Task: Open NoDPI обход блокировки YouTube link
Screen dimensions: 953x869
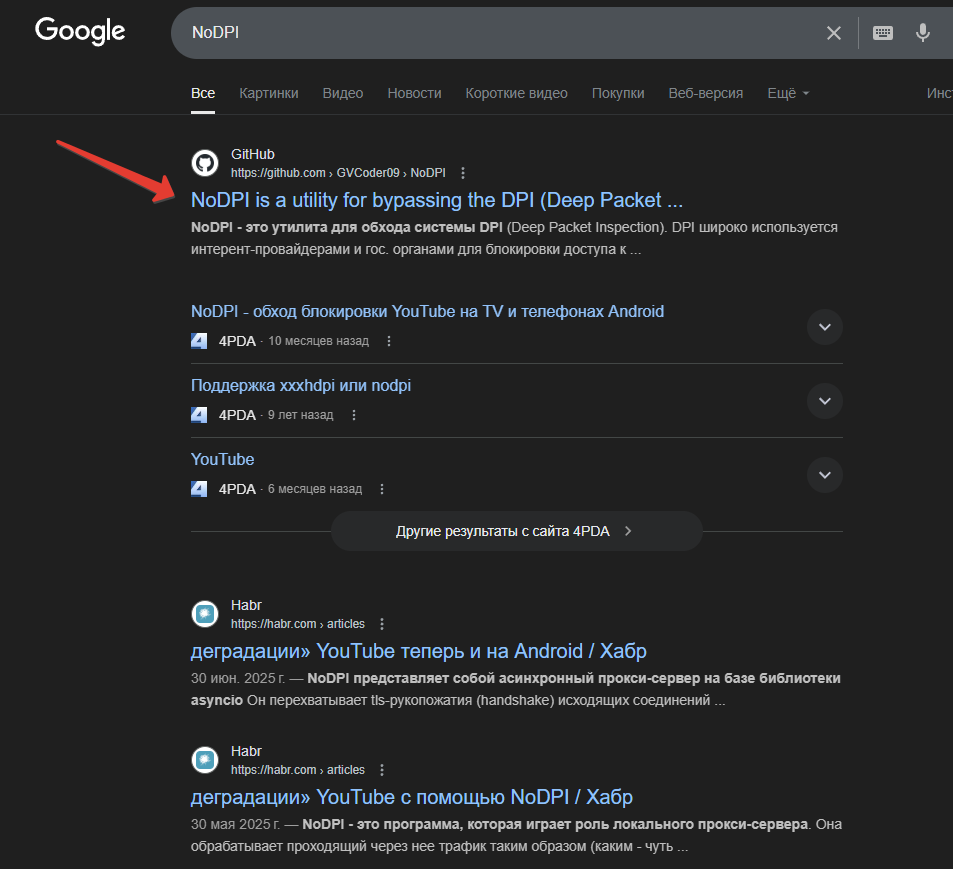Action: click(427, 311)
